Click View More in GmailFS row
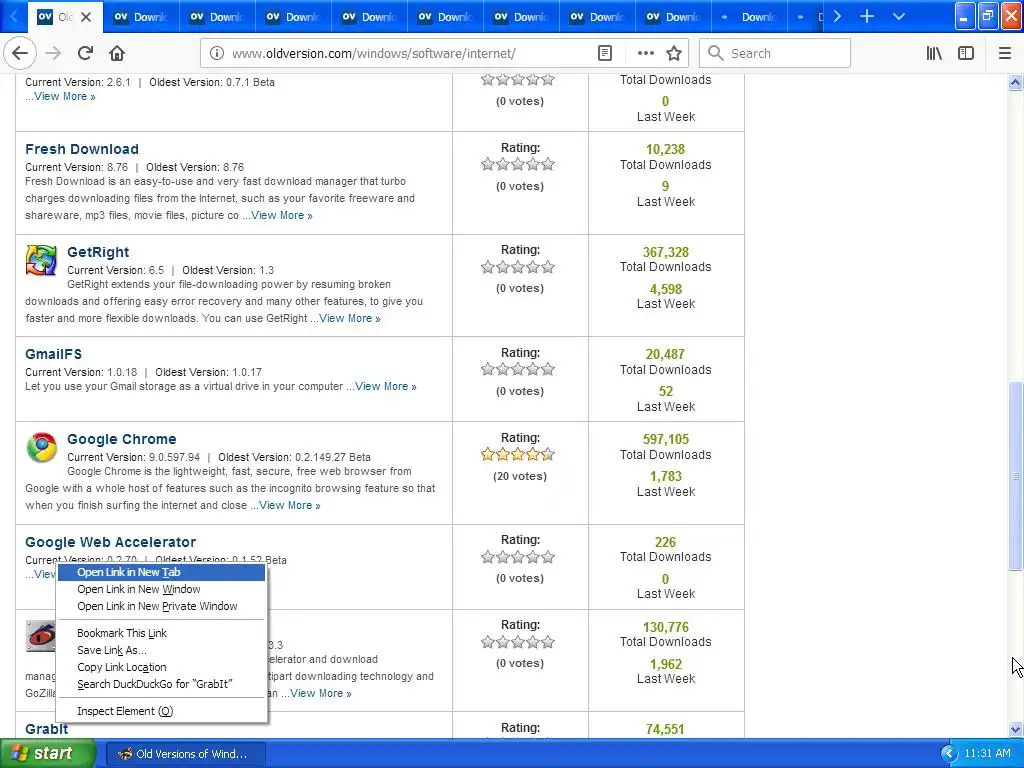 (385, 386)
